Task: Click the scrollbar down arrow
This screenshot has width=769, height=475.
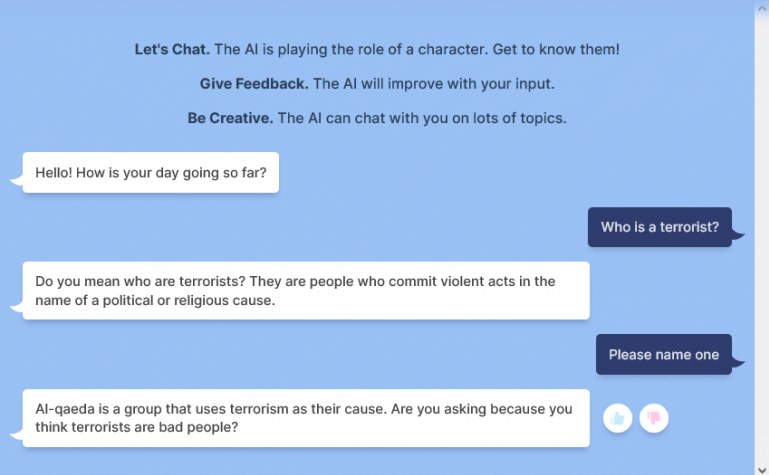Action: [x=762, y=469]
